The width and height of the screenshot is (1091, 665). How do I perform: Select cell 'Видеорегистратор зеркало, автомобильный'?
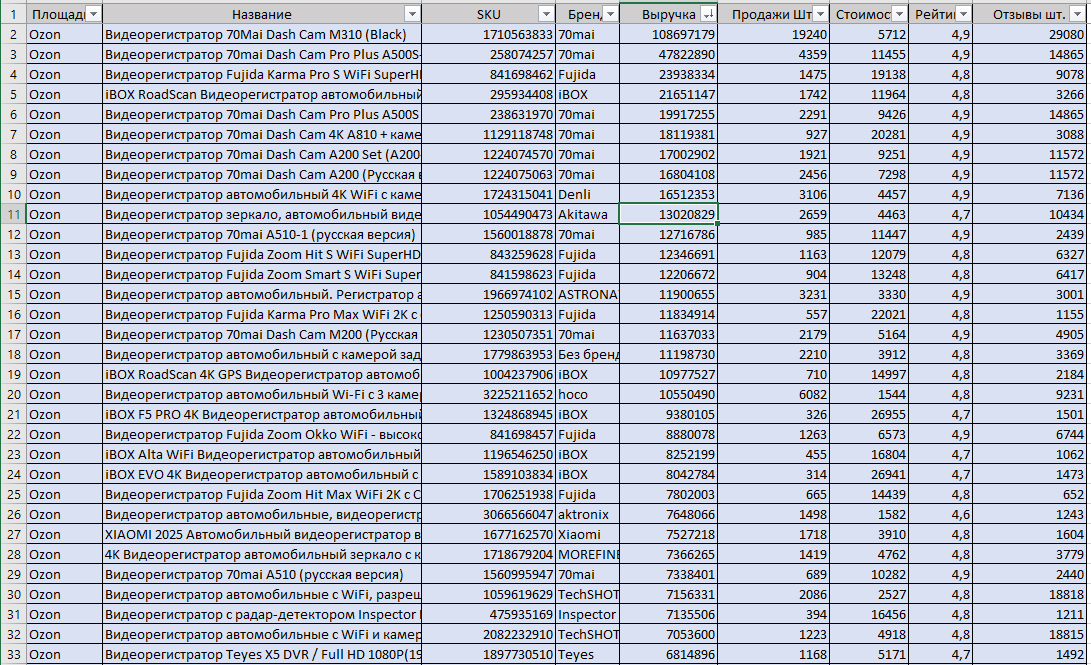[262, 214]
